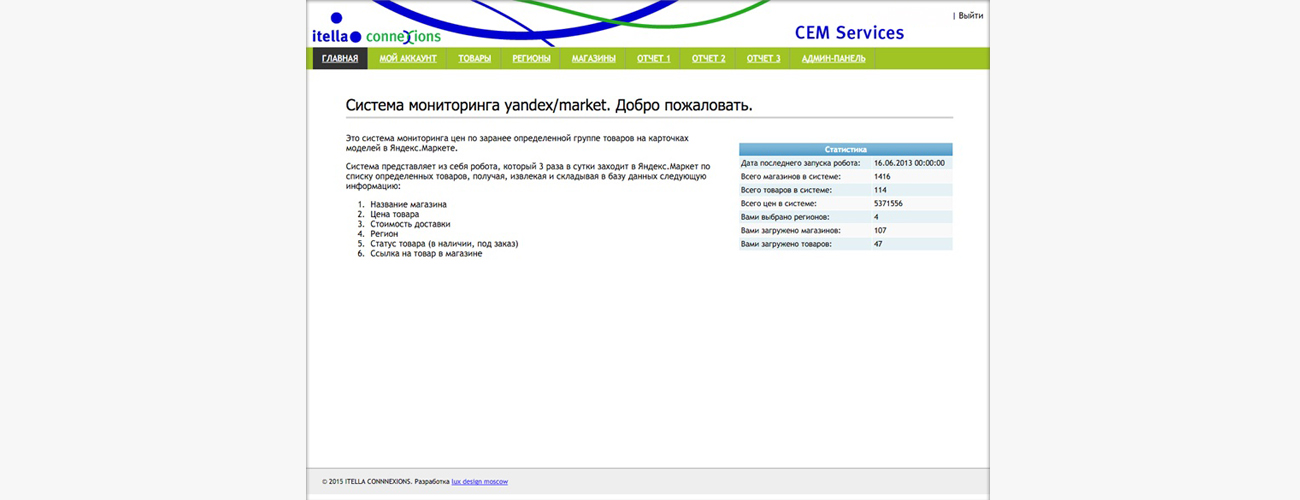Open ОТЧЕТ 1 report
The width and height of the screenshot is (1300, 500).
pos(653,59)
